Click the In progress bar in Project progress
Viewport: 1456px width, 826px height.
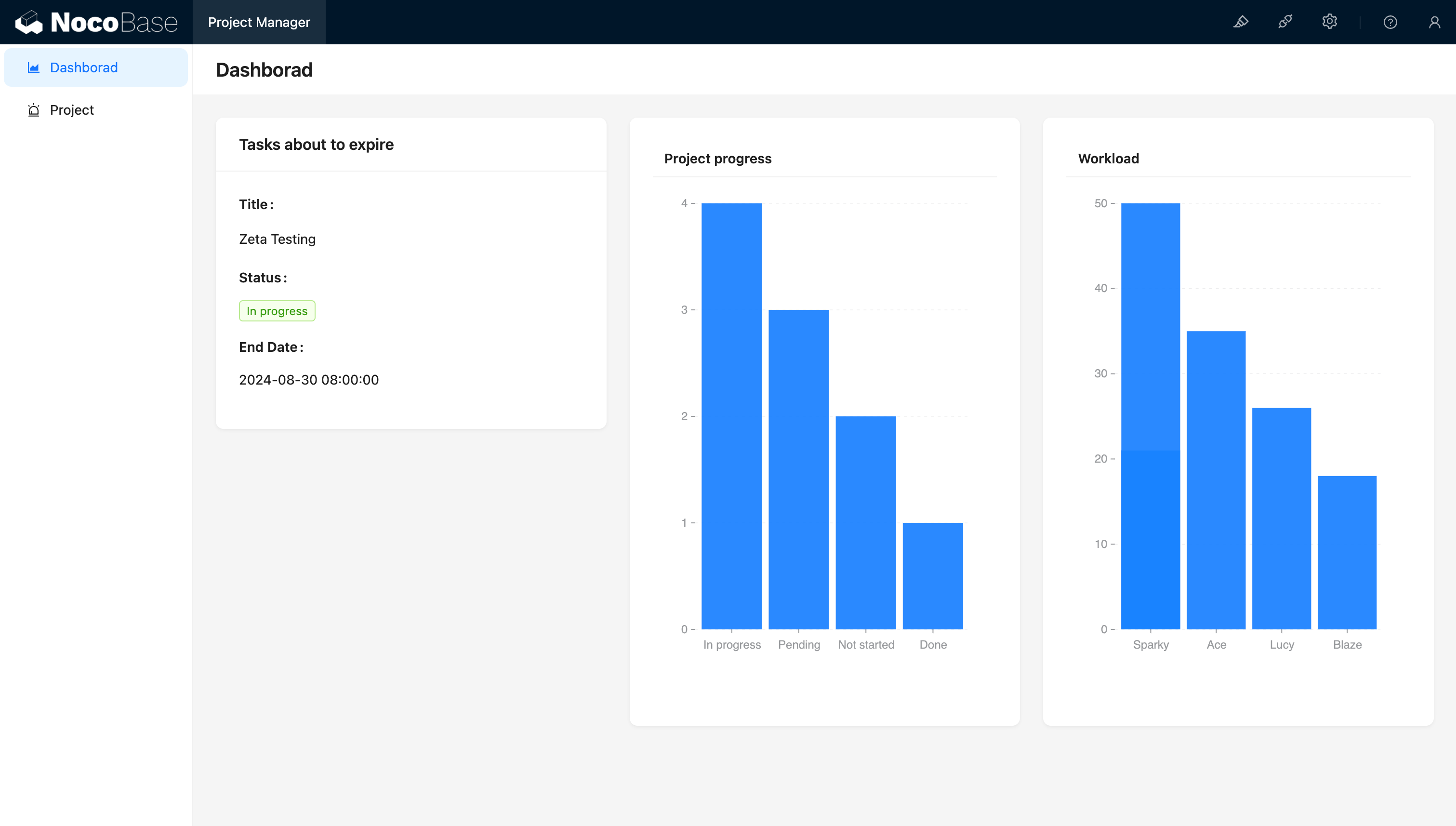(732, 416)
